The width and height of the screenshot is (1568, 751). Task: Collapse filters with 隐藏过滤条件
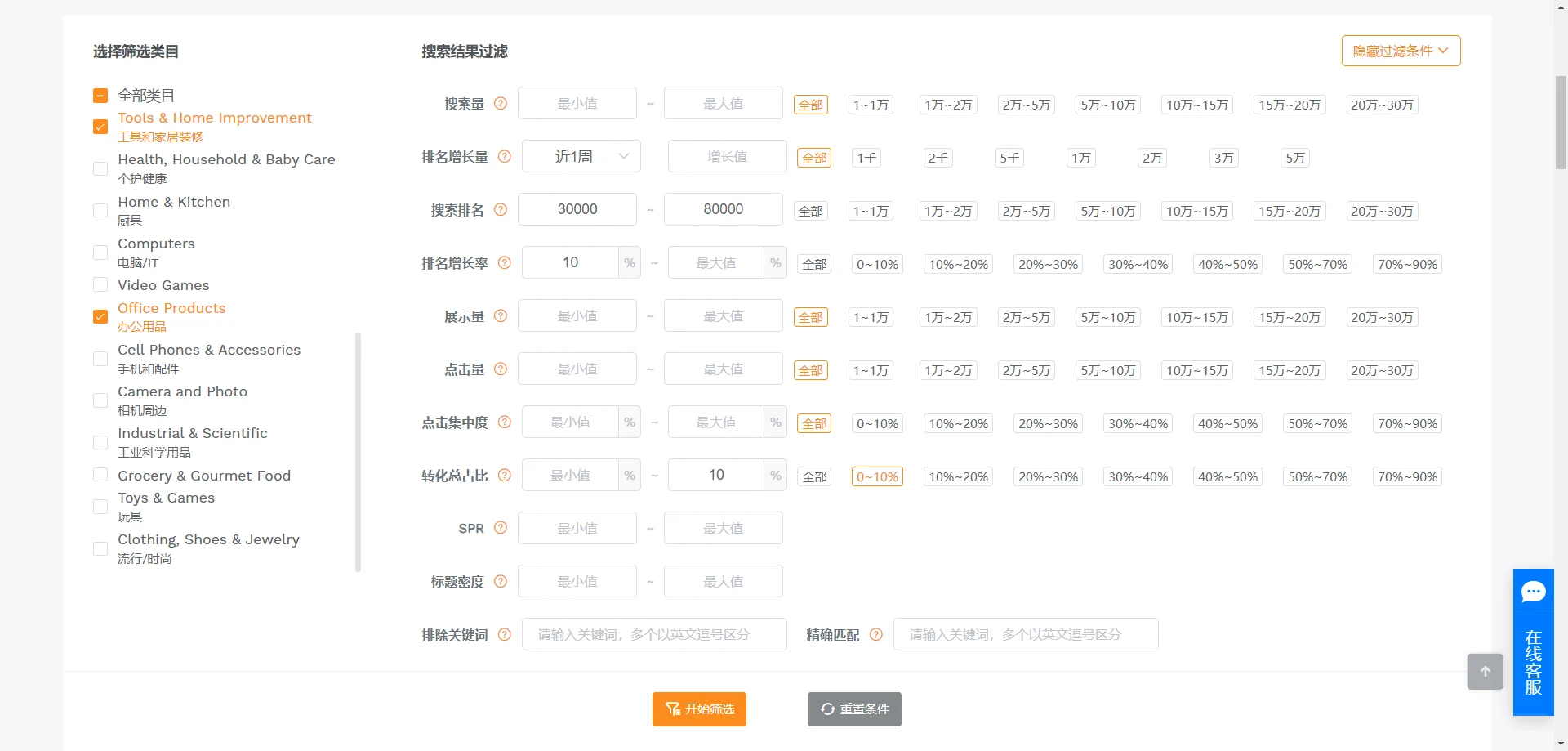pyautogui.click(x=1400, y=50)
